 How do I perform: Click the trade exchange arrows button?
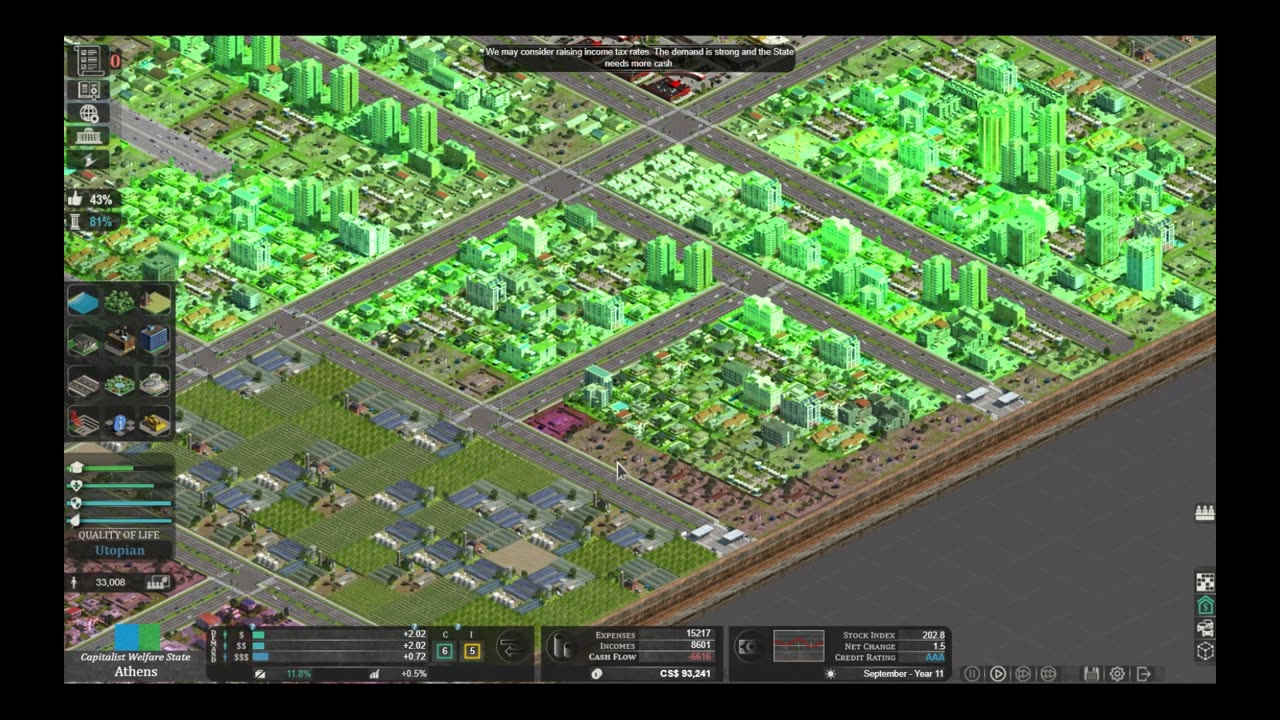(x=512, y=648)
